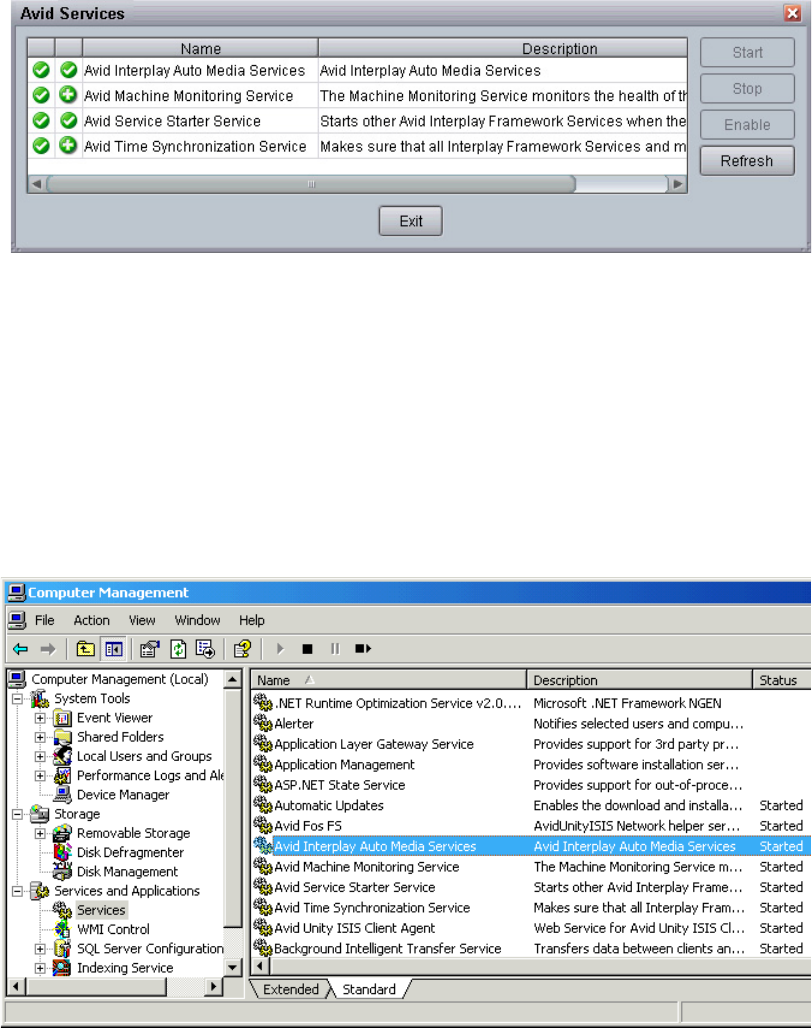Click the Pause Service toolbar icon

coord(335,649)
